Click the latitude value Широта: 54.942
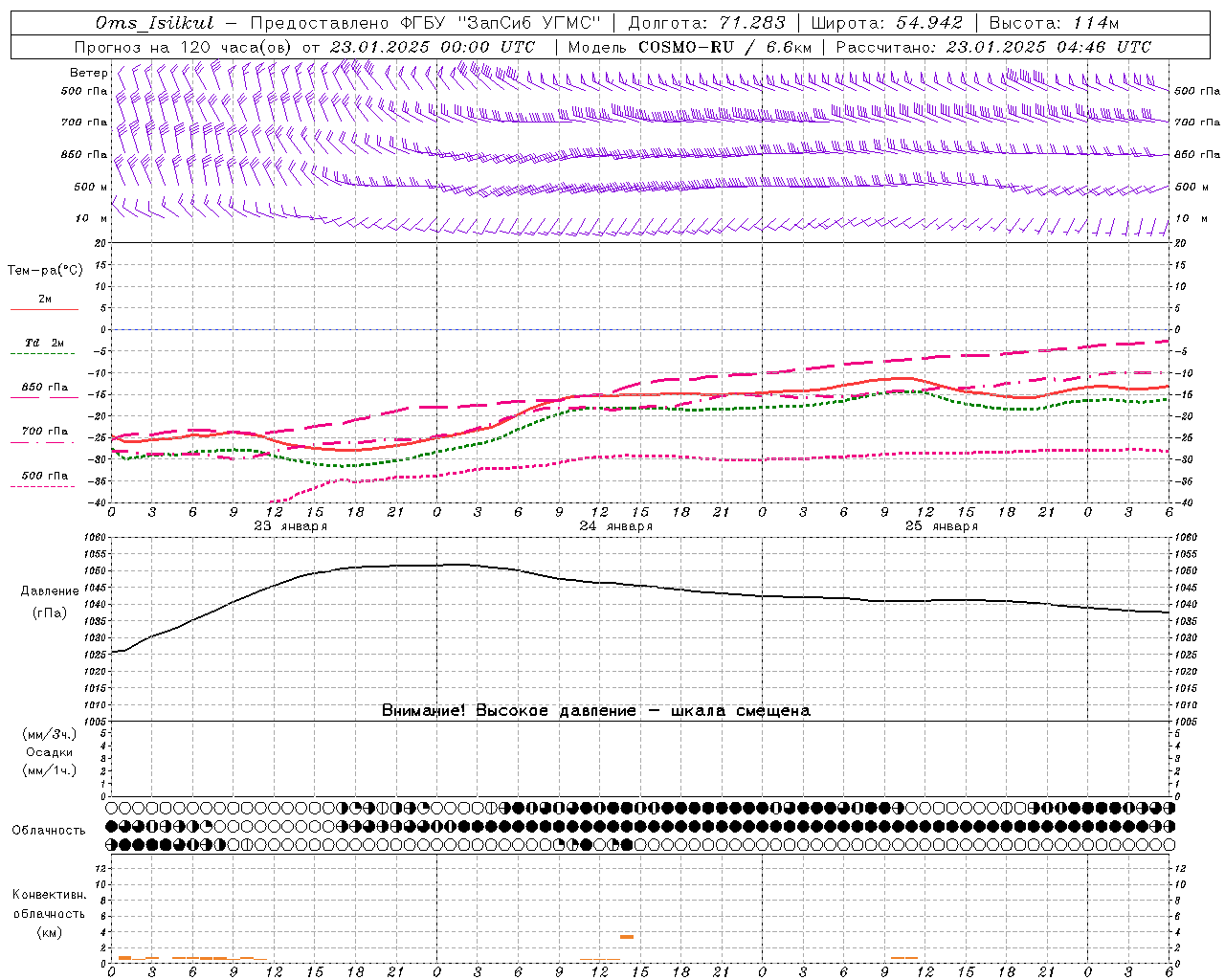1225x980 pixels. (886, 23)
